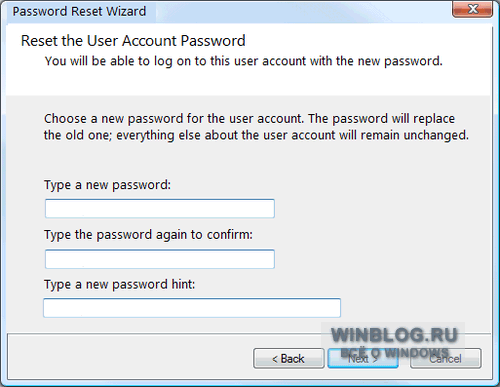Go to previous step with Back button
Image resolution: width=500 pixels, height=387 pixels.
pyautogui.click(x=289, y=358)
